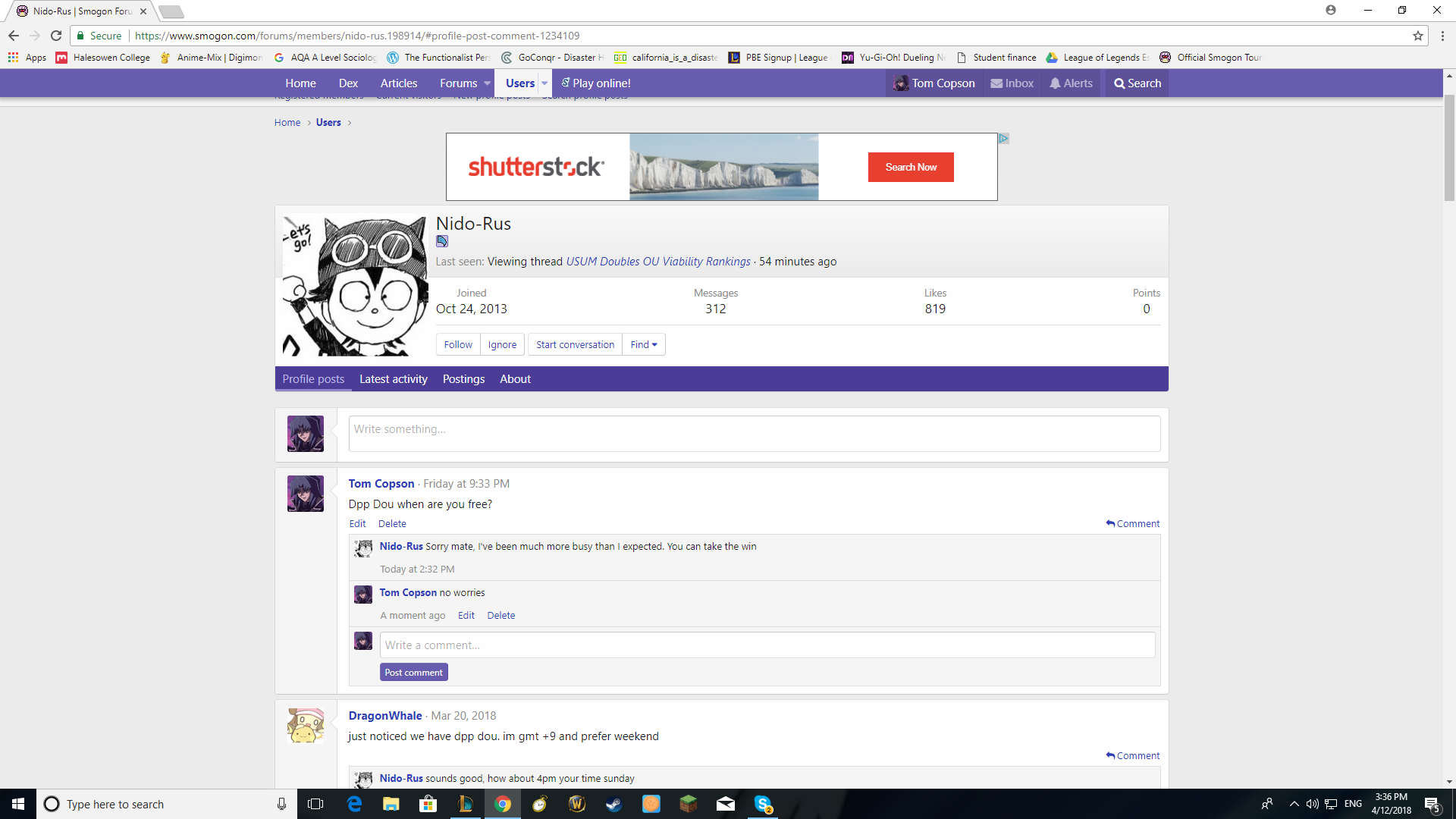The height and width of the screenshot is (819, 1456).
Task: Edit the 'no worries' comment
Action: (x=466, y=616)
